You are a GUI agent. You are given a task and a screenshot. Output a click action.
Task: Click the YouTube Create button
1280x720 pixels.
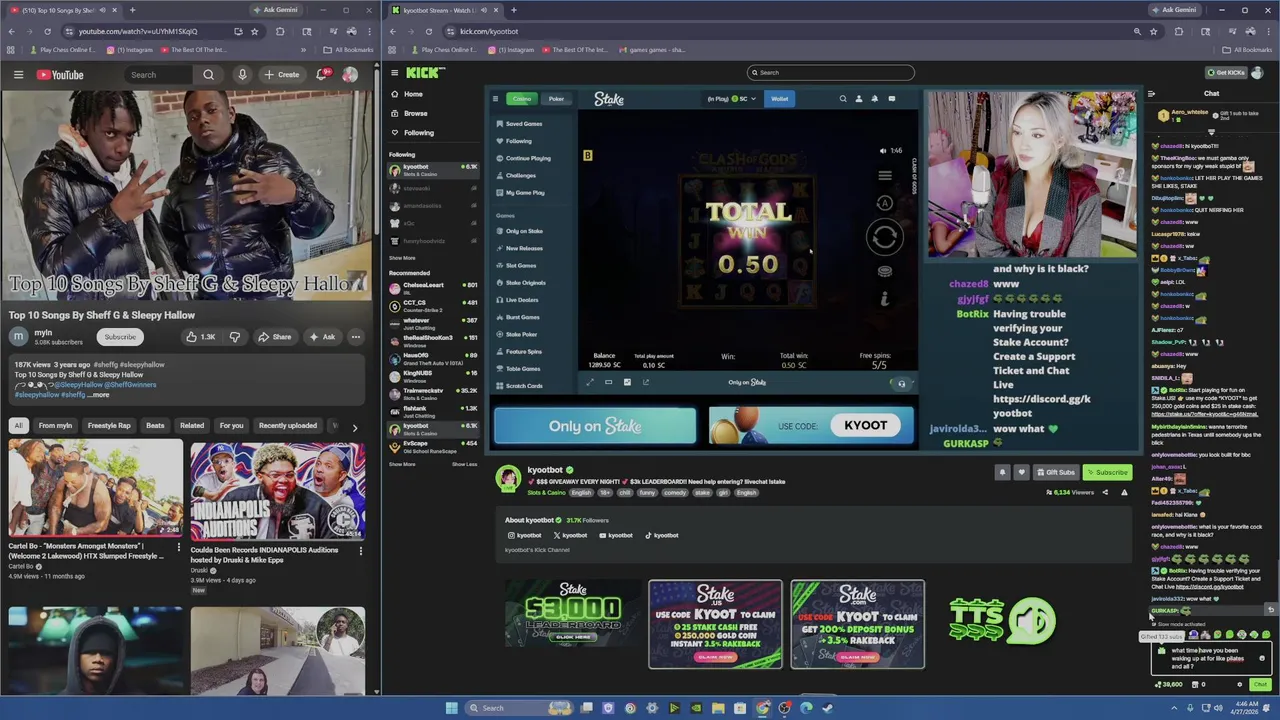[x=281, y=75]
